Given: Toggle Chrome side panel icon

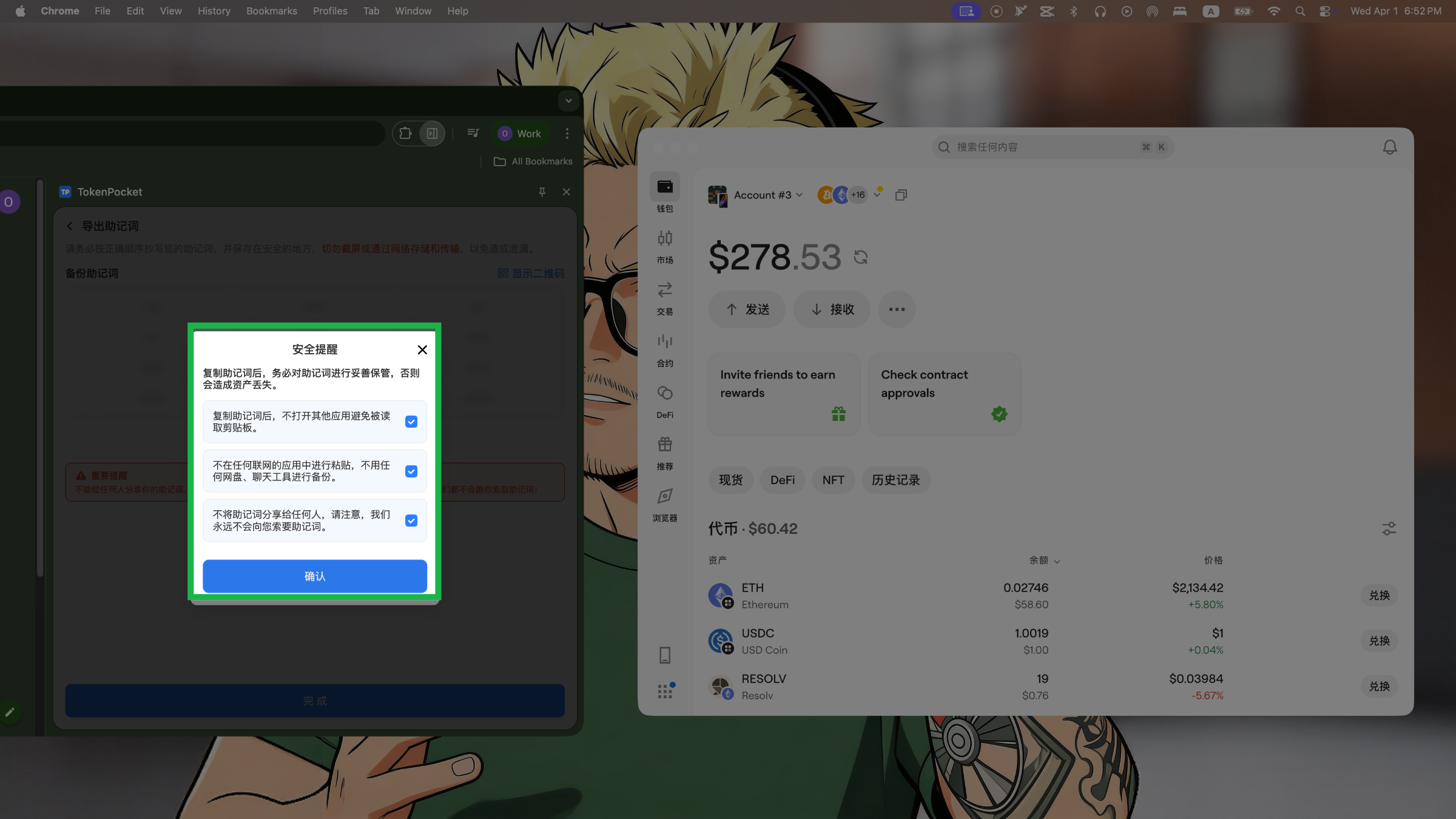Looking at the screenshot, I should tap(432, 133).
